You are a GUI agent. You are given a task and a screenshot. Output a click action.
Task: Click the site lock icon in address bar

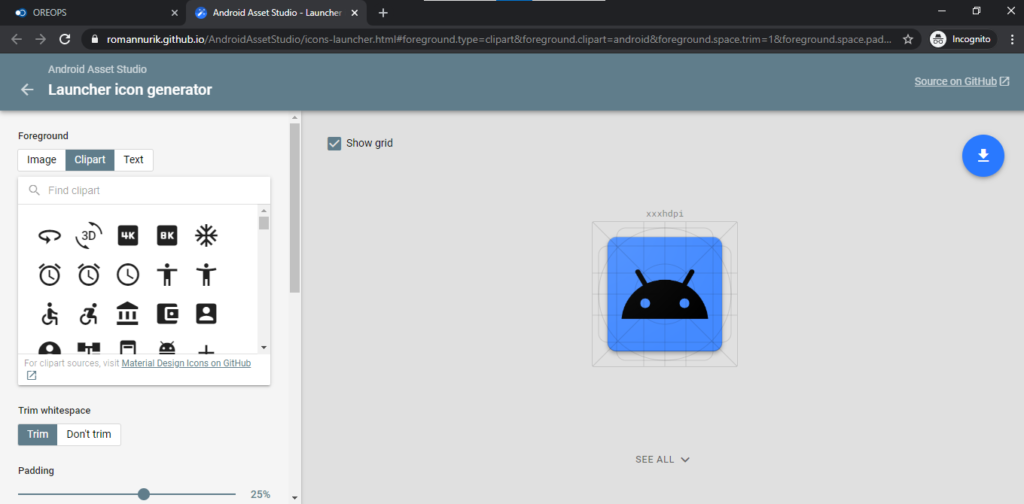point(95,39)
